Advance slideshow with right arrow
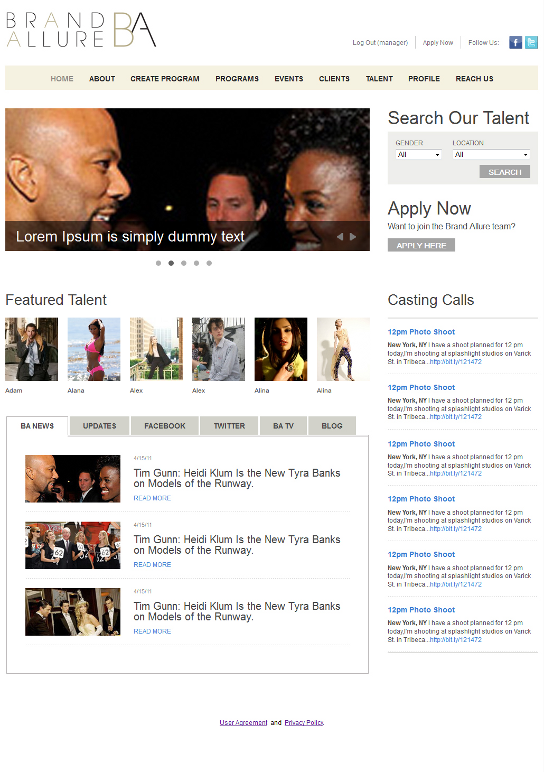Viewport: 544px width, 772px height. point(353,237)
